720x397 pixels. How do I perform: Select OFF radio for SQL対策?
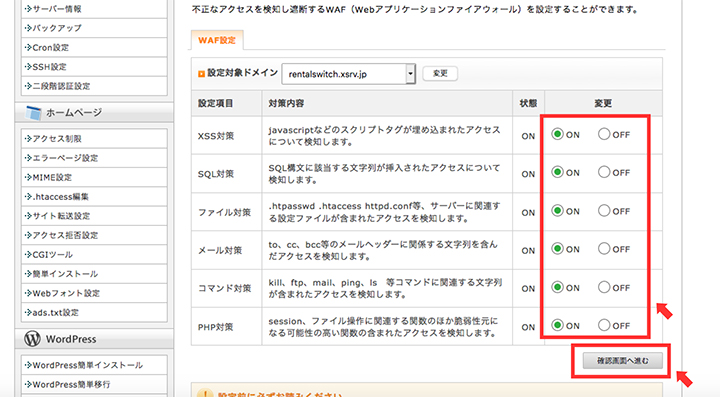pyautogui.click(x=604, y=172)
